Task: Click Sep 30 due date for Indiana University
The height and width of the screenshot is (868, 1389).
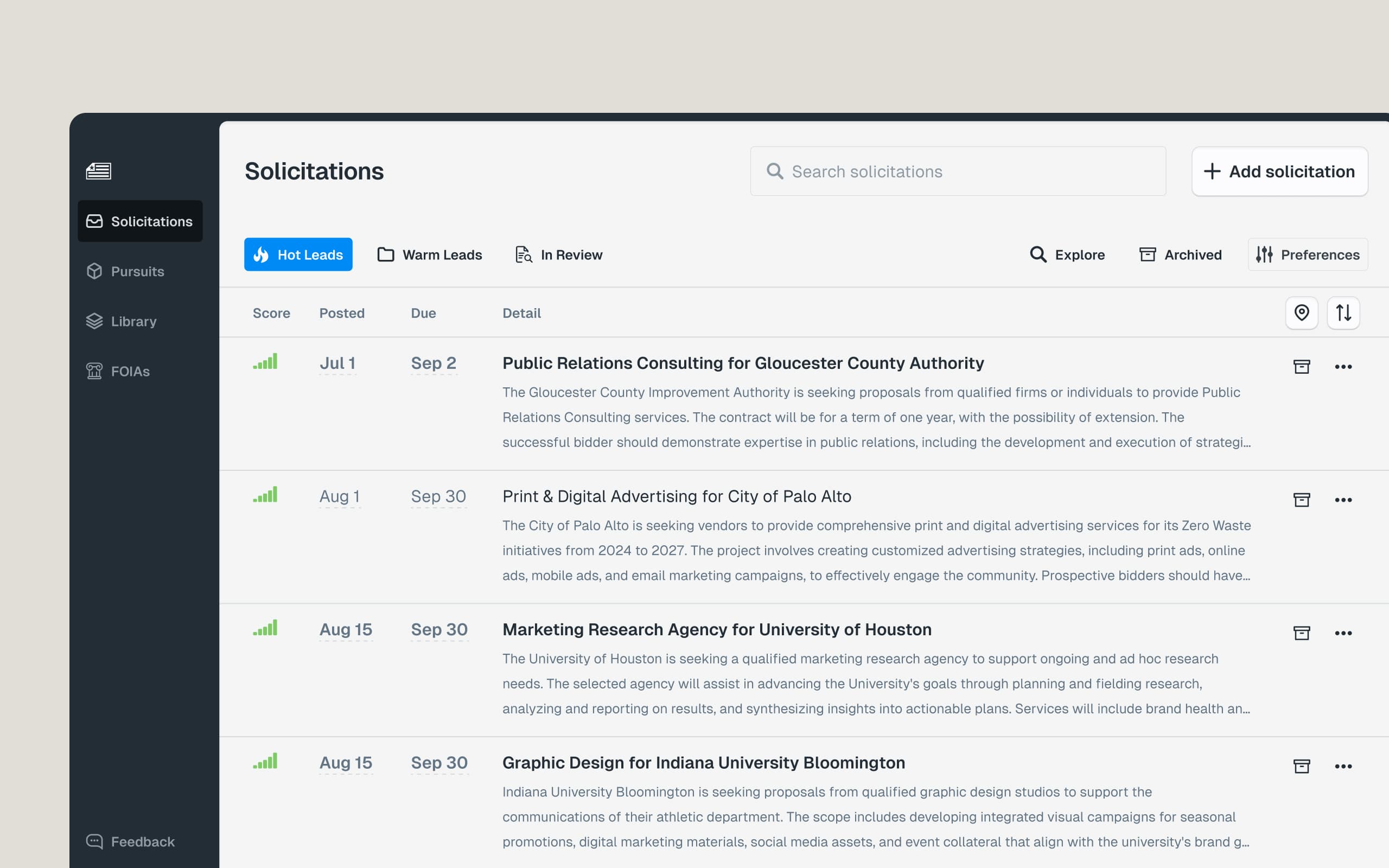Action: [x=439, y=762]
